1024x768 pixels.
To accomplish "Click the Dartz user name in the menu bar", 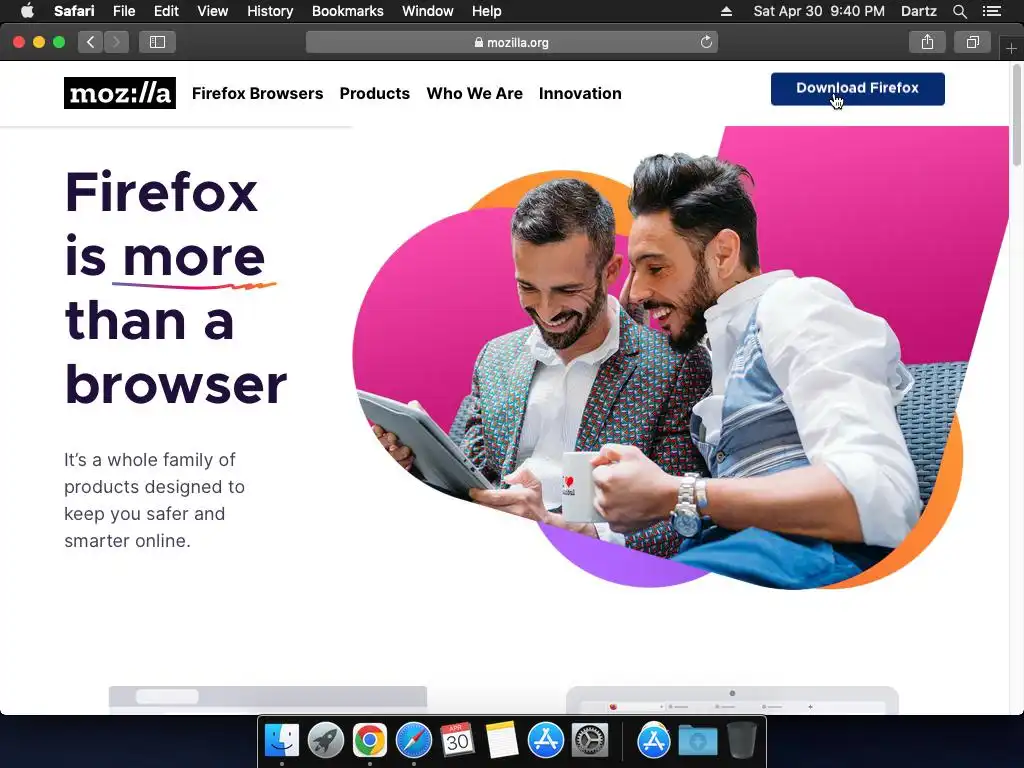I will [919, 11].
